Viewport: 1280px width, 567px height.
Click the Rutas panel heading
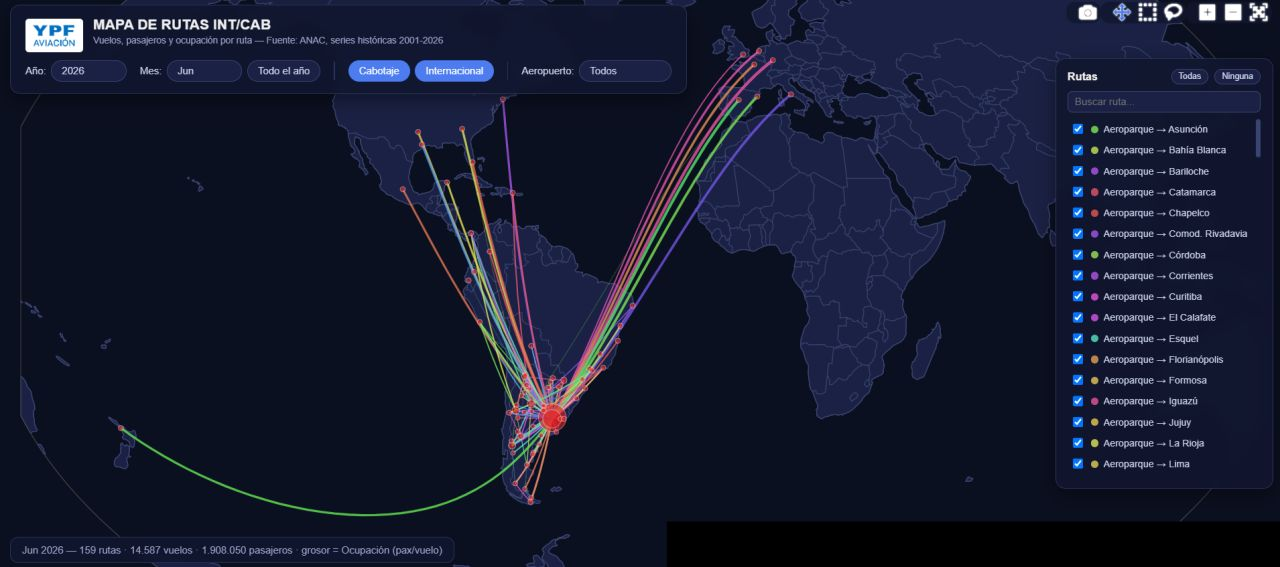pyautogui.click(x=1082, y=76)
